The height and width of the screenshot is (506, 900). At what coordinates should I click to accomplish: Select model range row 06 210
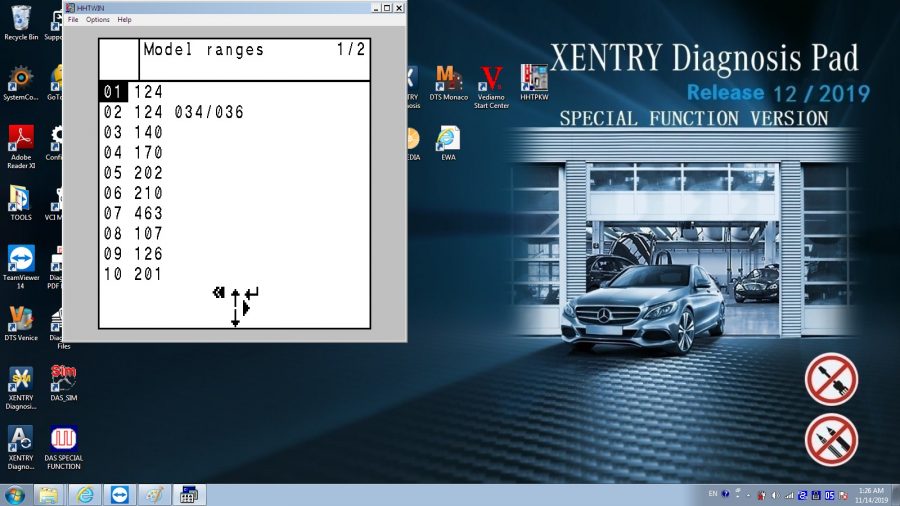click(x=234, y=193)
